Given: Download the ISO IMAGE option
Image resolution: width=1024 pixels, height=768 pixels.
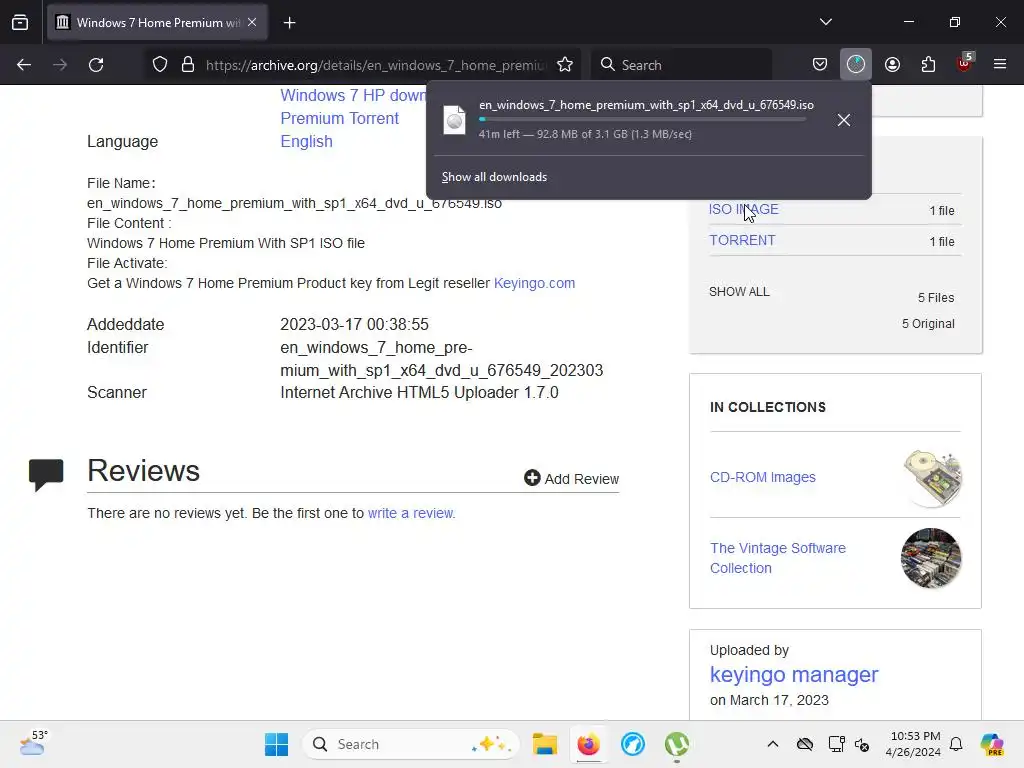Looking at the screenshot, I should [744, 209].
